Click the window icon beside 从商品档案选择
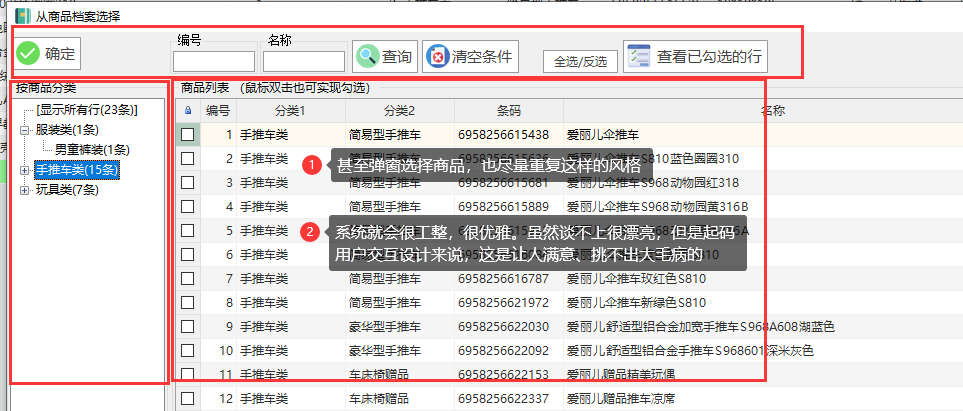Viewport: 963px width, 411px height. [x=23, y=16]
